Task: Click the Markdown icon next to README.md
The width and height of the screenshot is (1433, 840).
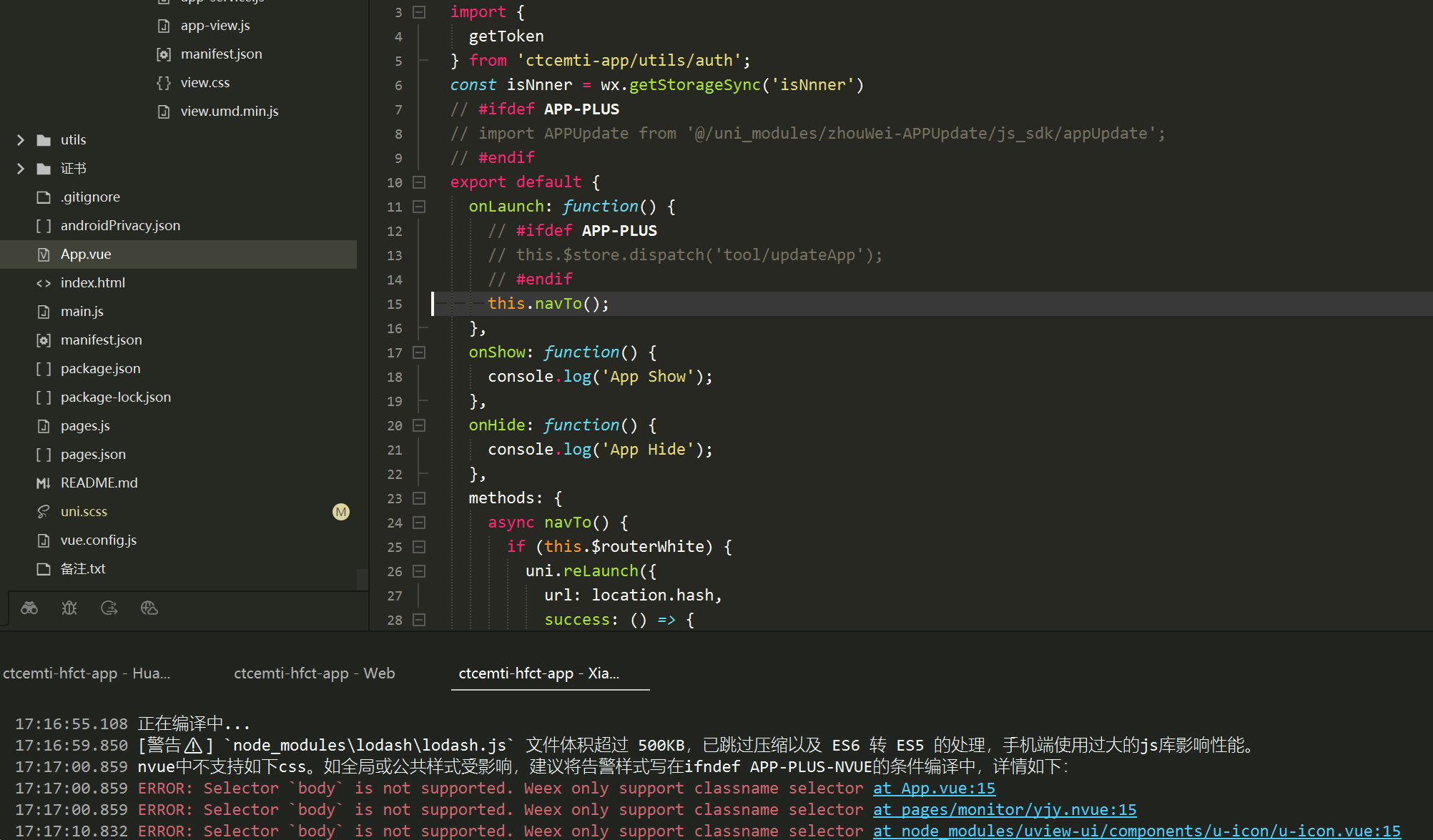Action: pyautogui.click(x=43, y=483)
